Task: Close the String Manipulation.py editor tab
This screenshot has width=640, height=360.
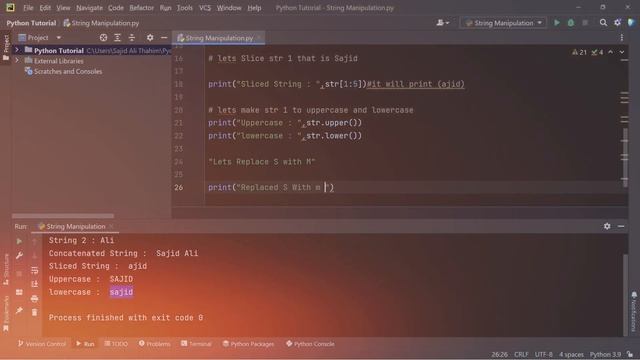Action: (x=259, y=38)
